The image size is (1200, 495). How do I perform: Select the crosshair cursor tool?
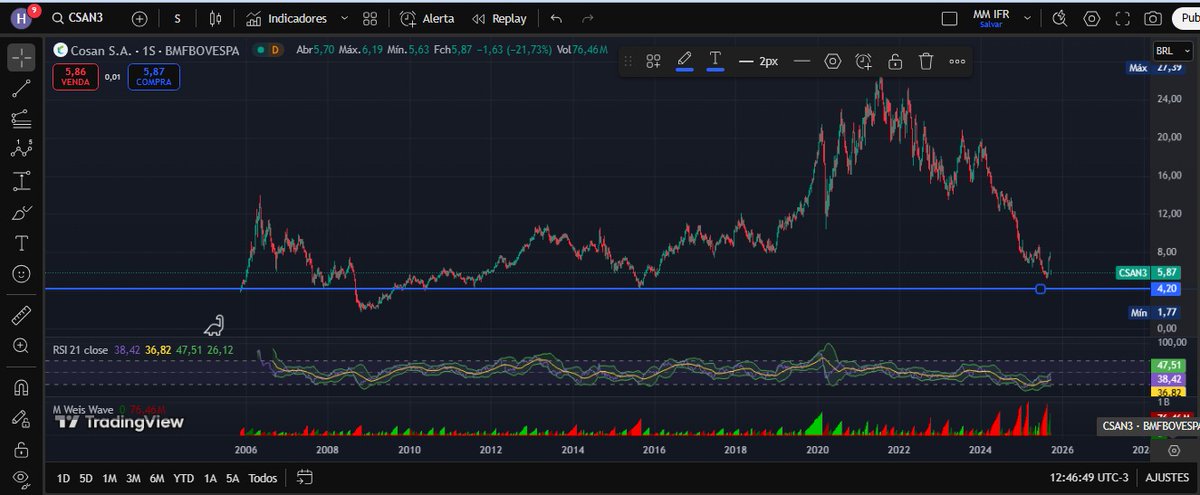21,58
